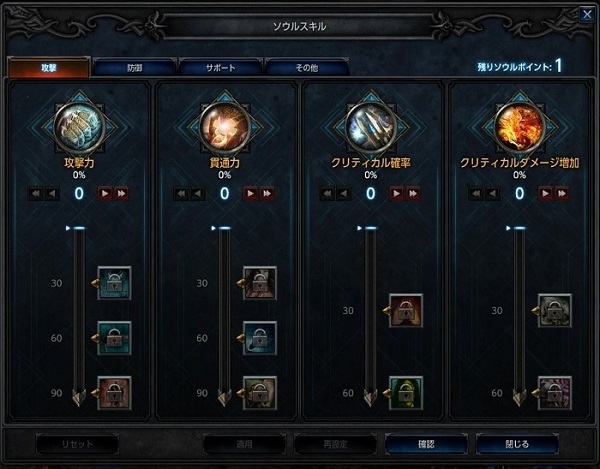Fast-increase クリティカルダメージ増加 with double arrow
Screen dimensions: 600x469
pos(562,194)
